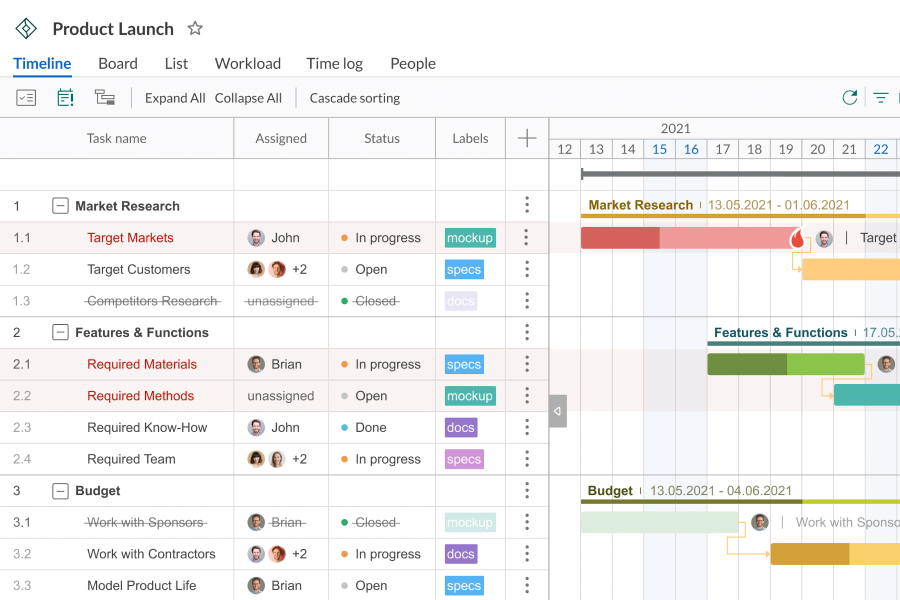Open the Time log tab
The width and height of the screenshot is (900, 600).
tap(335, 63)
